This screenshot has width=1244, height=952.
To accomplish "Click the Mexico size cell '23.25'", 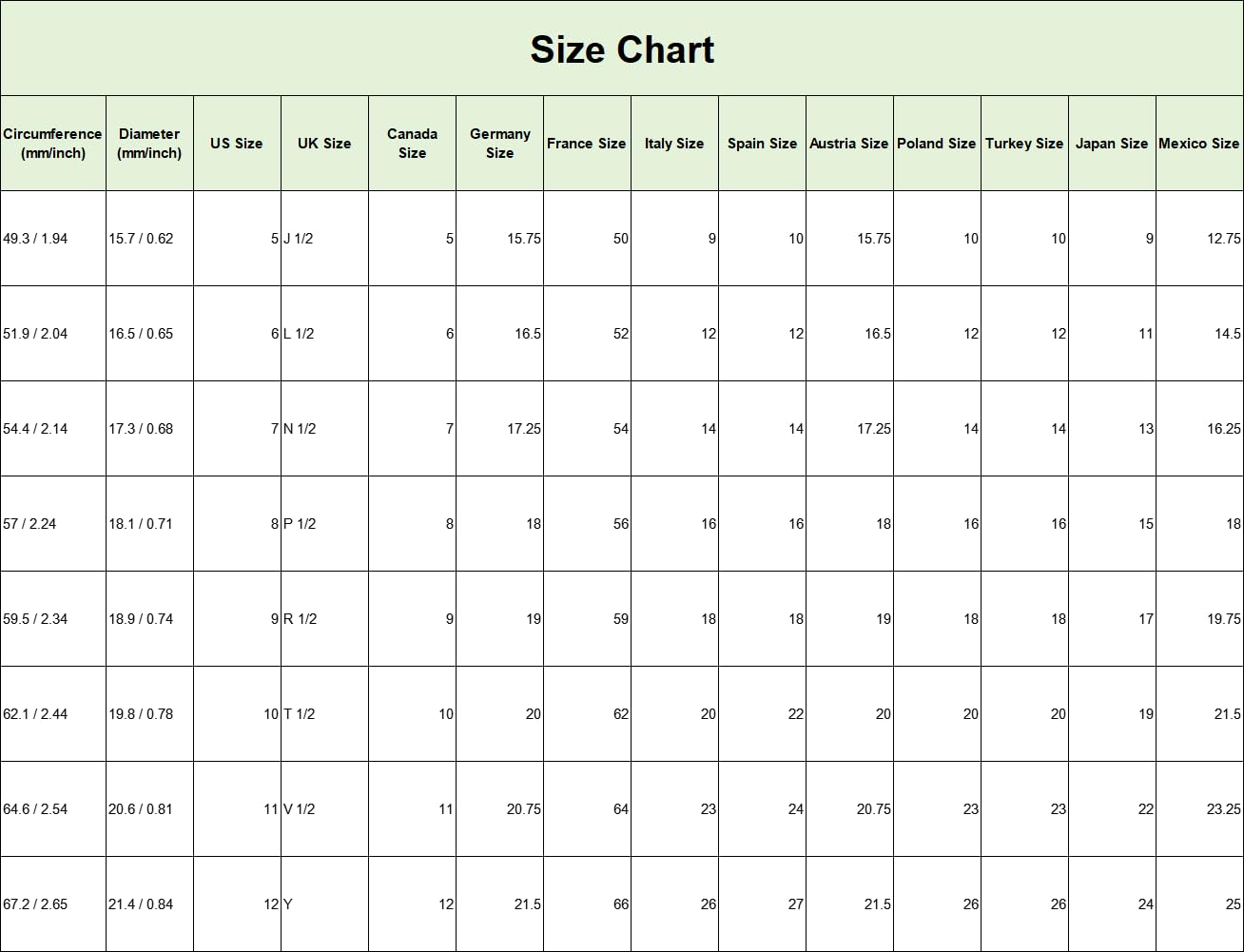I will click(1199, 809).
